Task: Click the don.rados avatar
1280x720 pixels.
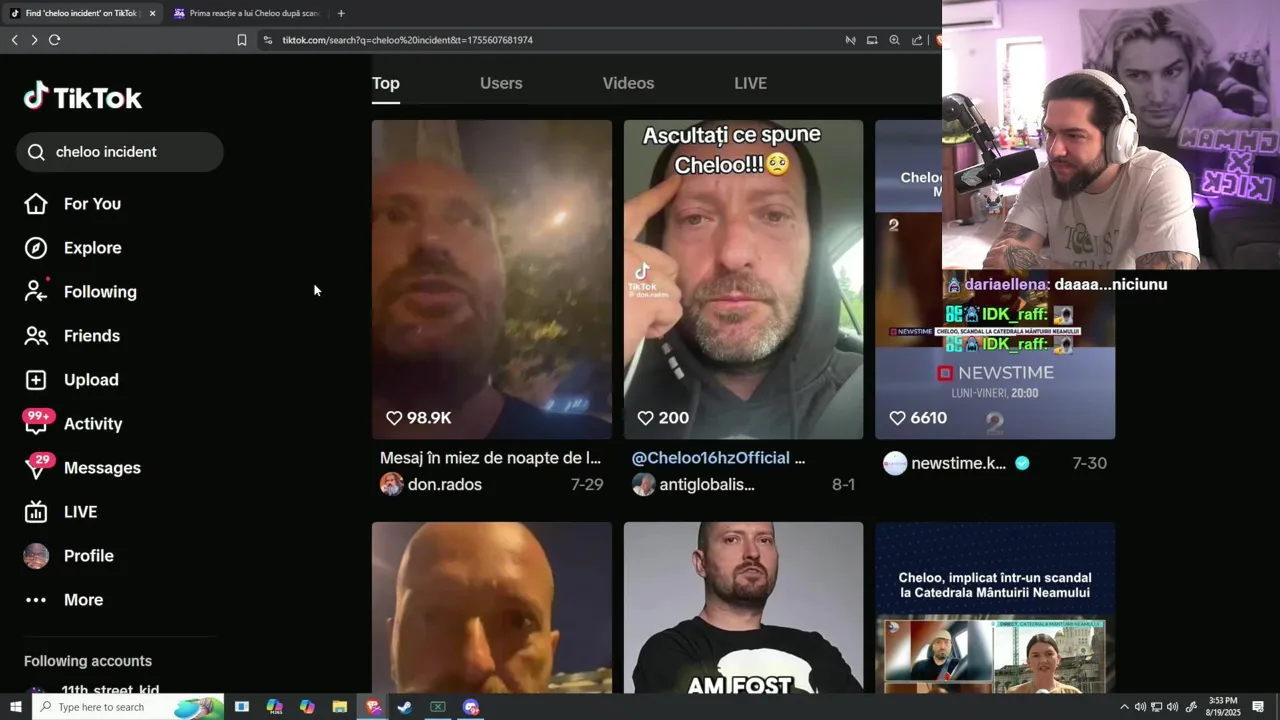Action: click(x=392, y=485)
